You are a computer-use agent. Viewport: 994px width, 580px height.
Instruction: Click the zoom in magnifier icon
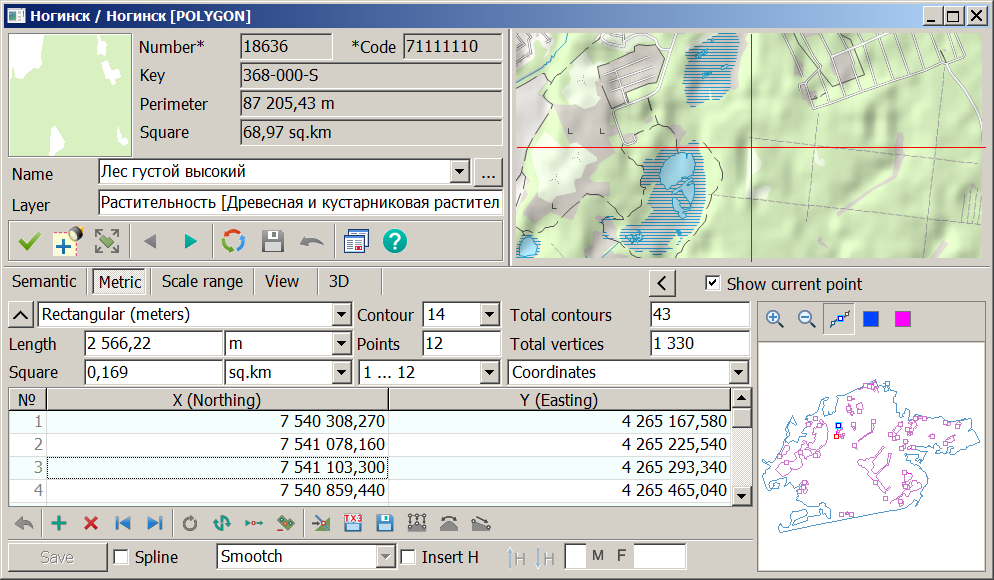pyautogui.click(x=774, y=319)
